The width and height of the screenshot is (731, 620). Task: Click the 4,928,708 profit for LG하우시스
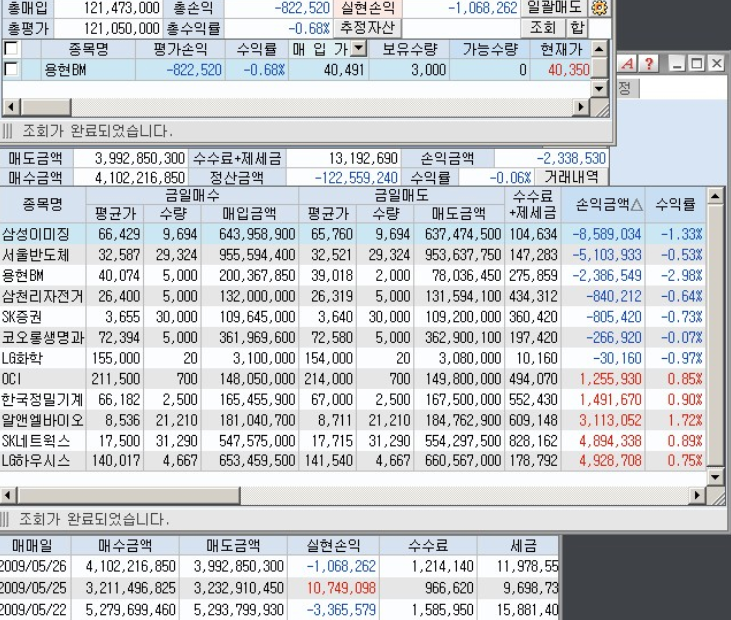(610, 461)
